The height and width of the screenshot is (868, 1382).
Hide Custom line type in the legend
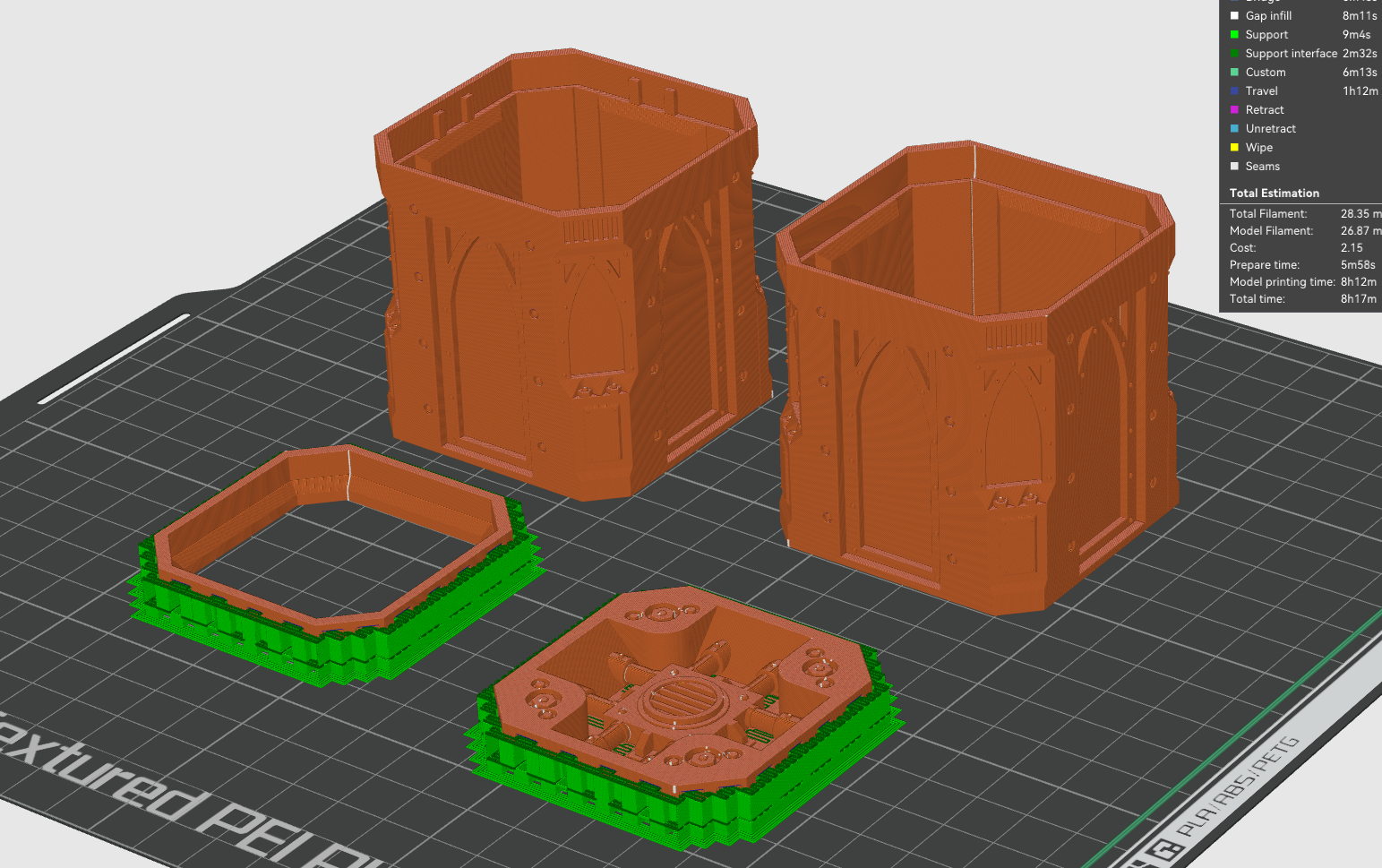1265,73
